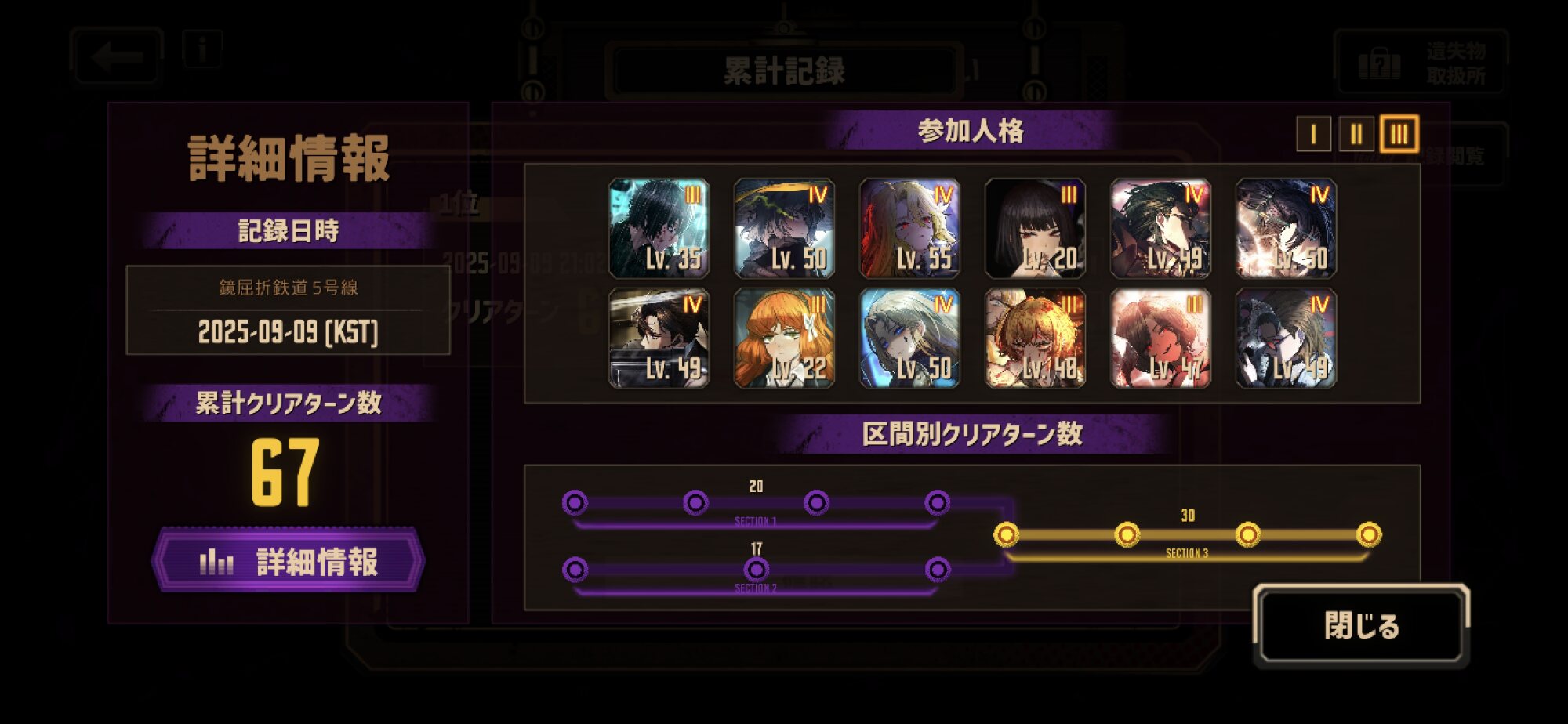
Task: Click first node of Section 1 track
Action: click(x=575, y=502)
